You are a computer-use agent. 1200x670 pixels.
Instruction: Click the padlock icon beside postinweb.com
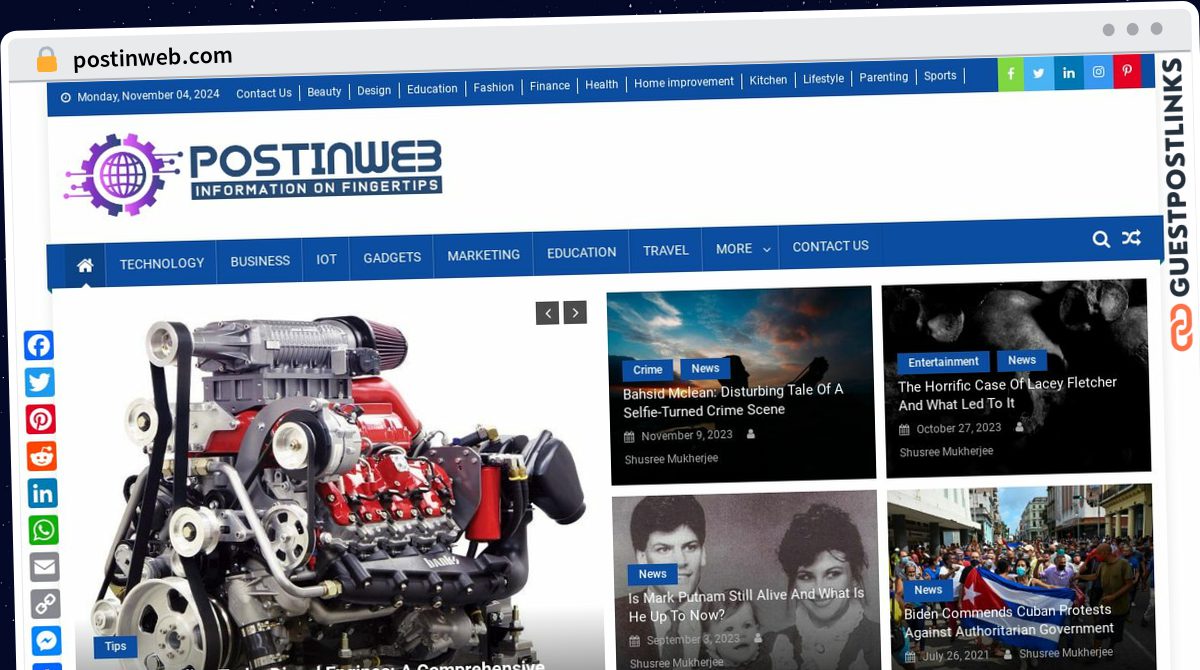47,60
